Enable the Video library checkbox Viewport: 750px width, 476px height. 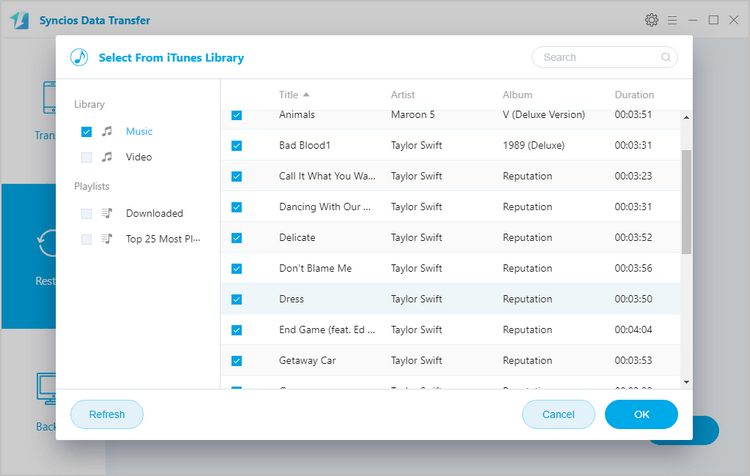(86, 157)
